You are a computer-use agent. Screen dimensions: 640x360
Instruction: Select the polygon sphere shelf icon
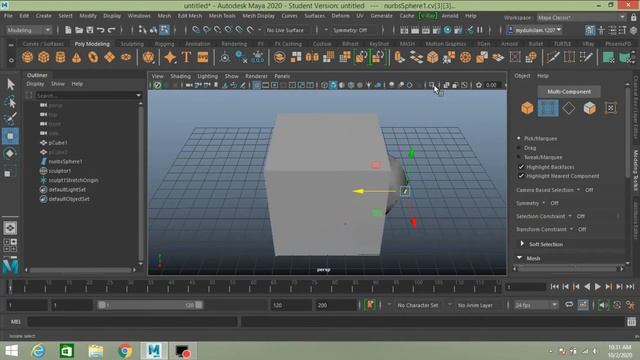pyautogui.click(x=27, y=57)
